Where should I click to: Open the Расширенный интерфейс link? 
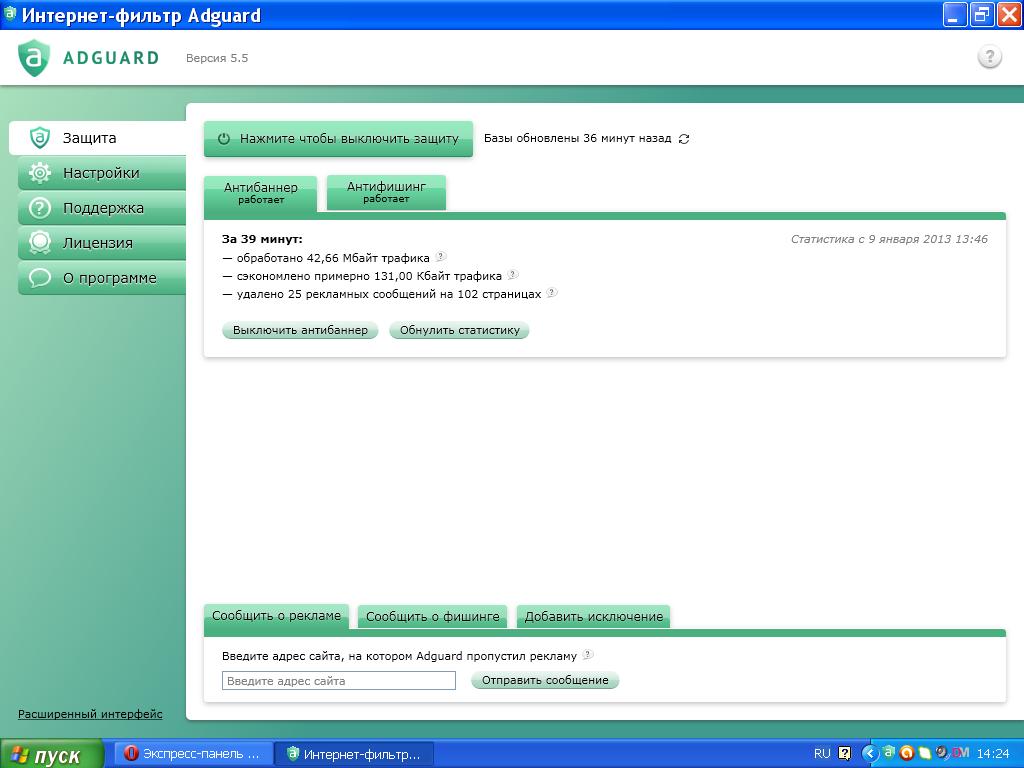pos(90,714)
